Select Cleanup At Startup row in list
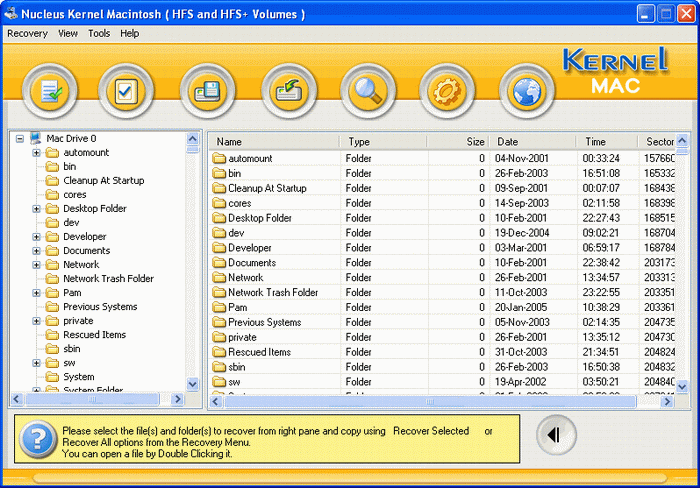 [442, 188]
